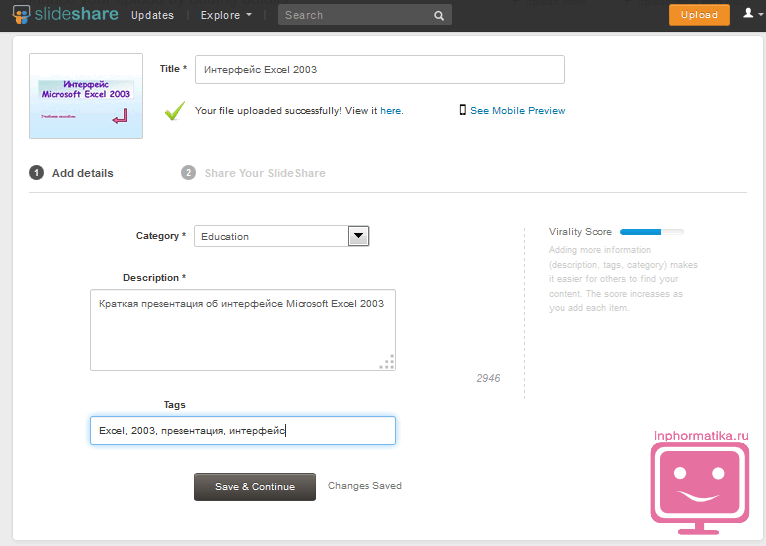Click the search magnifier icon

tap(439, 15)
